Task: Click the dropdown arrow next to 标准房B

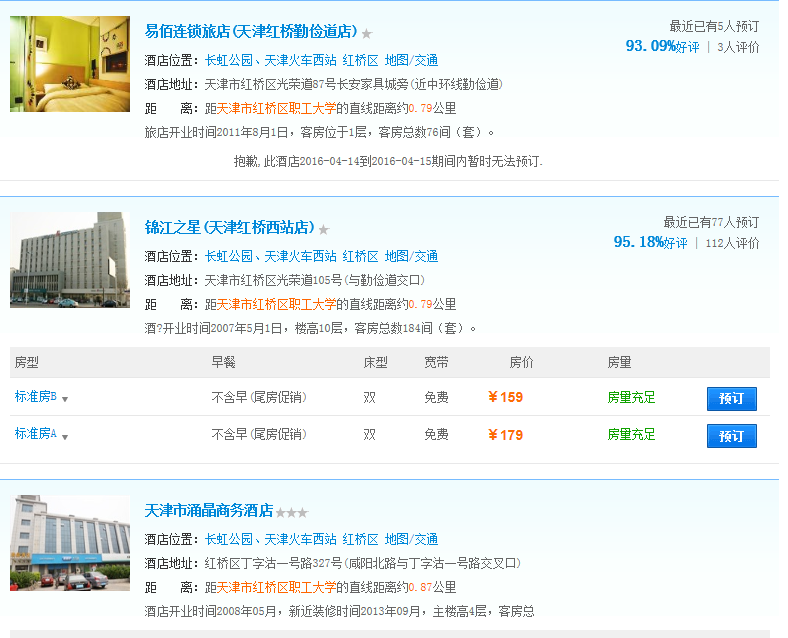Action: [x=65, y=399]
